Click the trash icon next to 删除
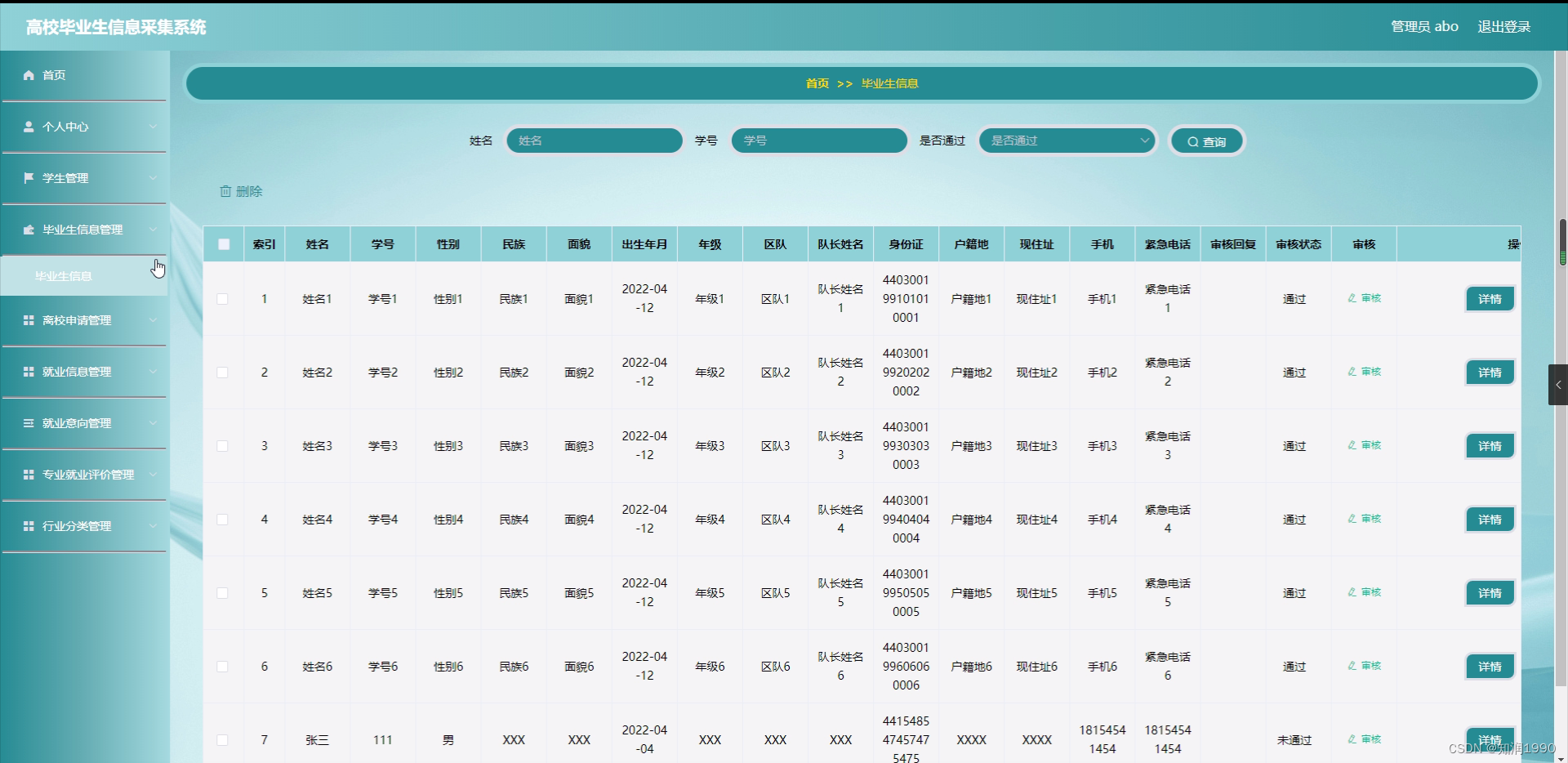Viewport: 1568px width, 763px height. click(226, 191)
